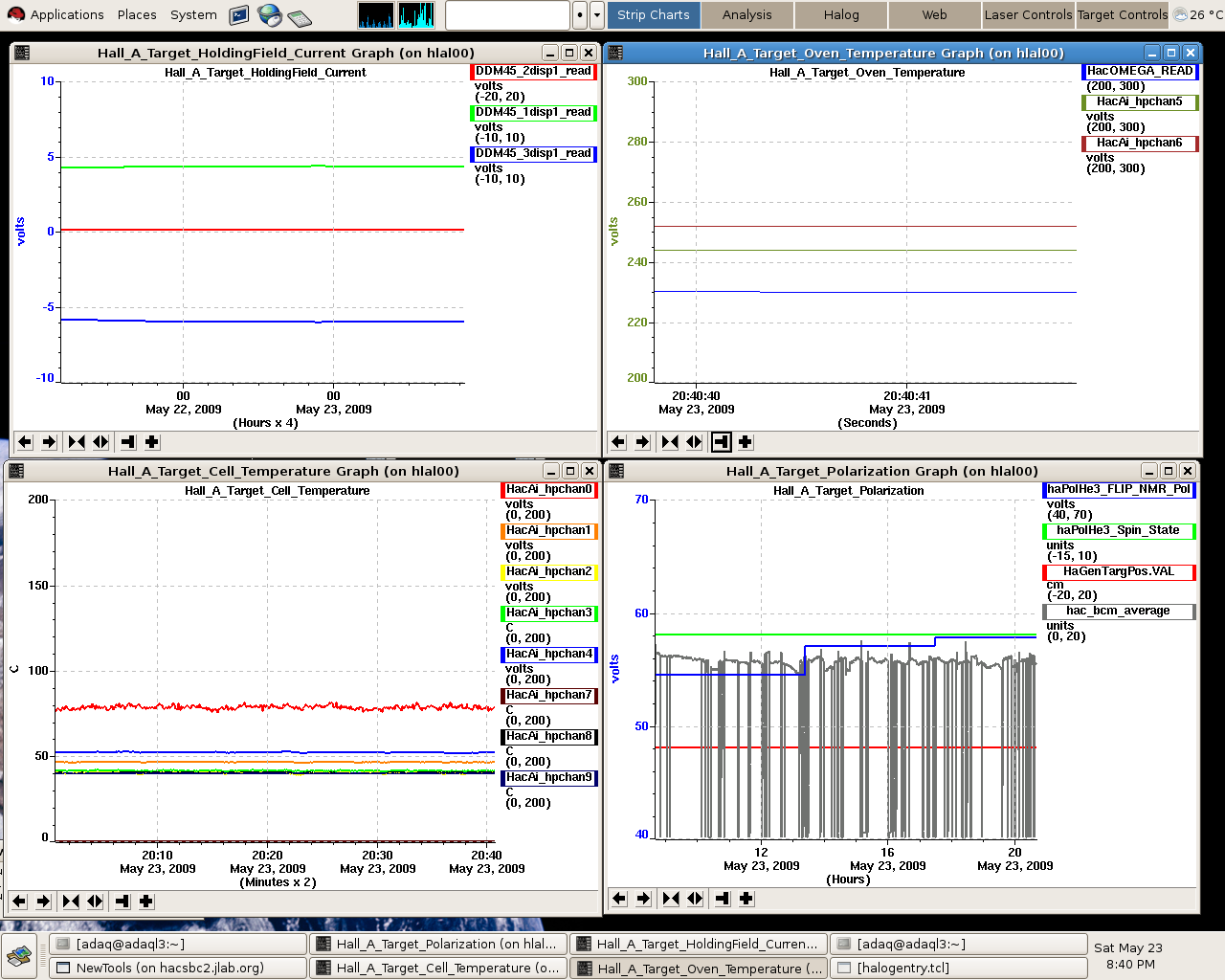The height and width of the screenshot is (980, 1225).
Task: Pan right in Oven_Temperature graph toolbar
Action: (643, 442)
